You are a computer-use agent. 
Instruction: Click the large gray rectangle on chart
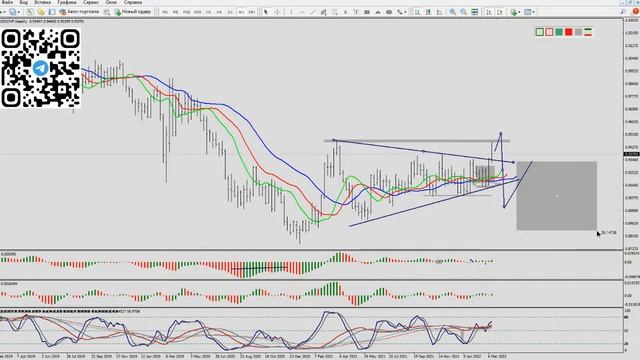(556, 196)
